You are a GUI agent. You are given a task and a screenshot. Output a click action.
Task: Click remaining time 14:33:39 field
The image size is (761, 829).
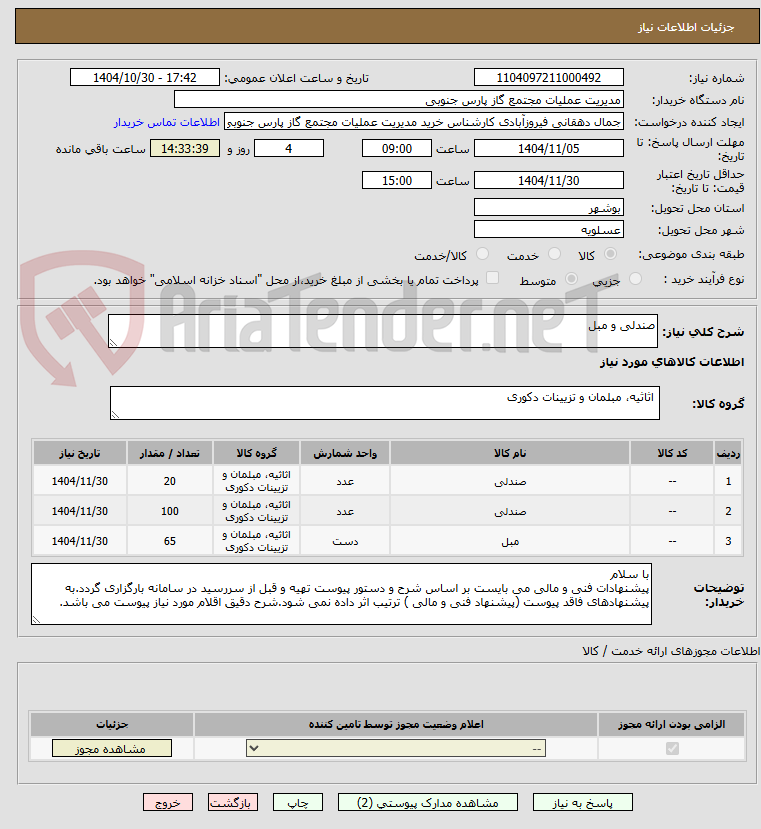pos(185,149)
